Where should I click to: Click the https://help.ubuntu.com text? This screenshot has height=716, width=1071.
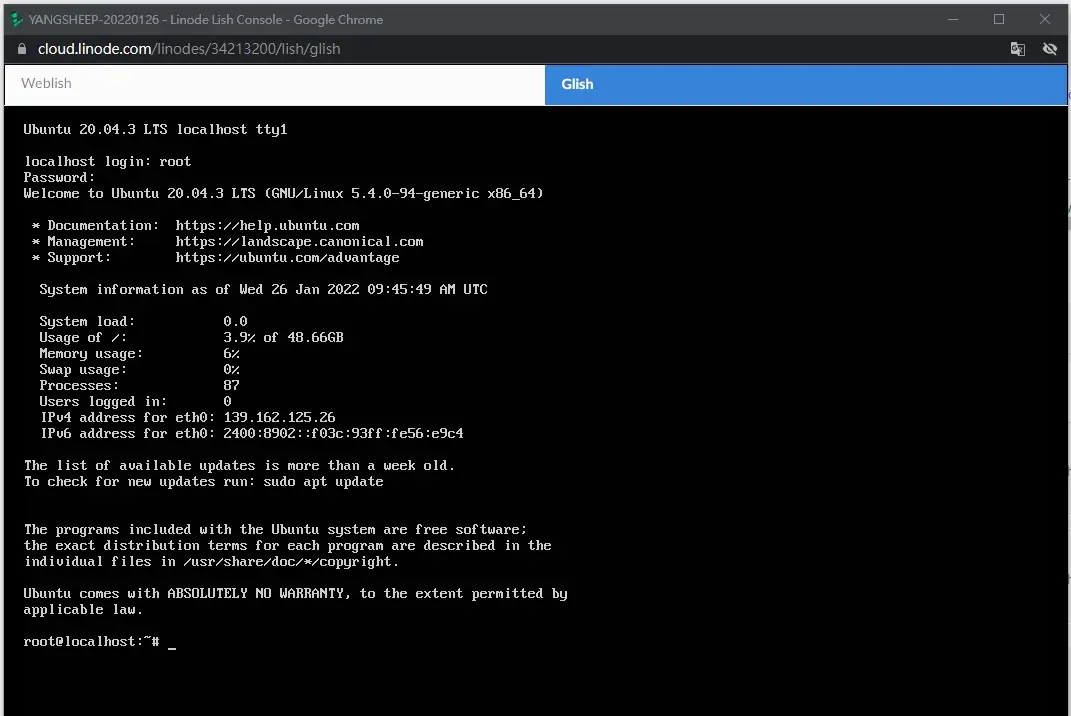[267, 225]
